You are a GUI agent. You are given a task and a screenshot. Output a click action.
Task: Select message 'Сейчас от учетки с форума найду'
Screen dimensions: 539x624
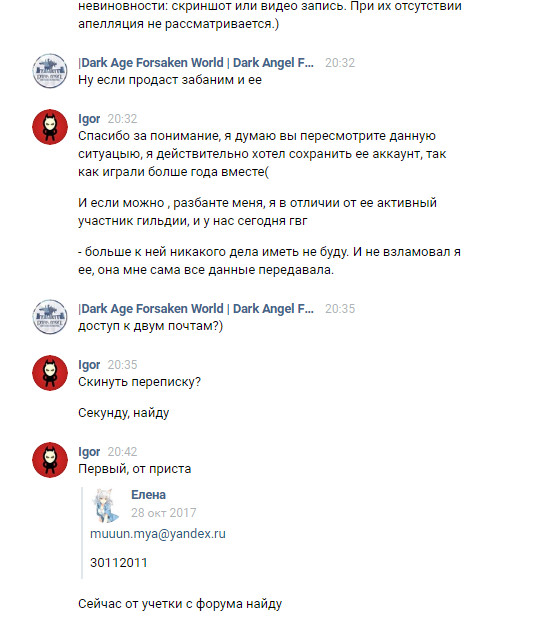point(180,604)
